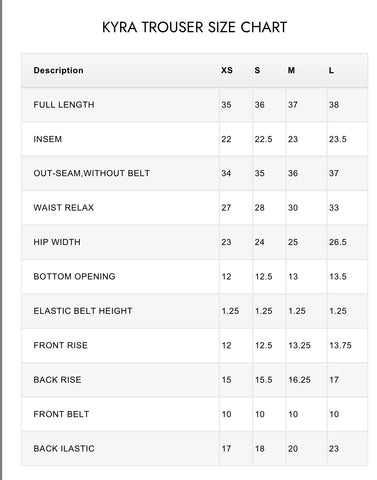Viewport: 377px width, 480px height.
Task: Click the L size column header
Action: [x=331, y=70]
